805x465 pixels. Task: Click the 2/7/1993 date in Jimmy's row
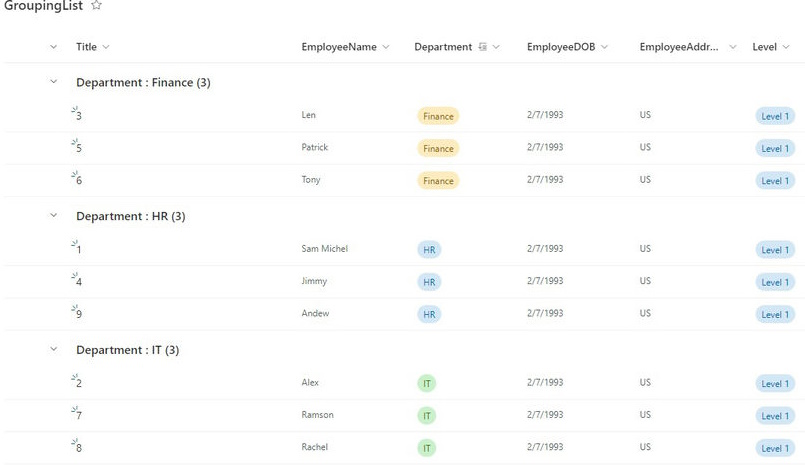[545, 281]
